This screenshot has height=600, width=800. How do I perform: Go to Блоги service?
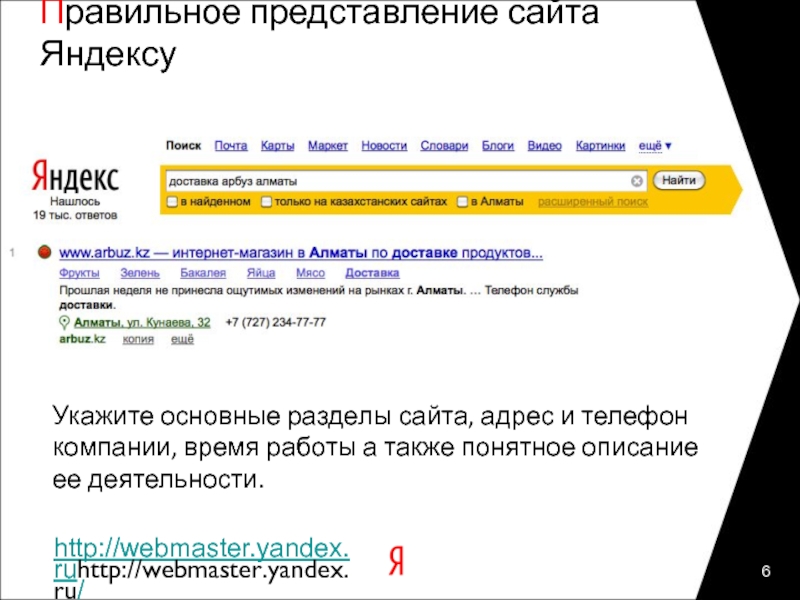(497, 146)
